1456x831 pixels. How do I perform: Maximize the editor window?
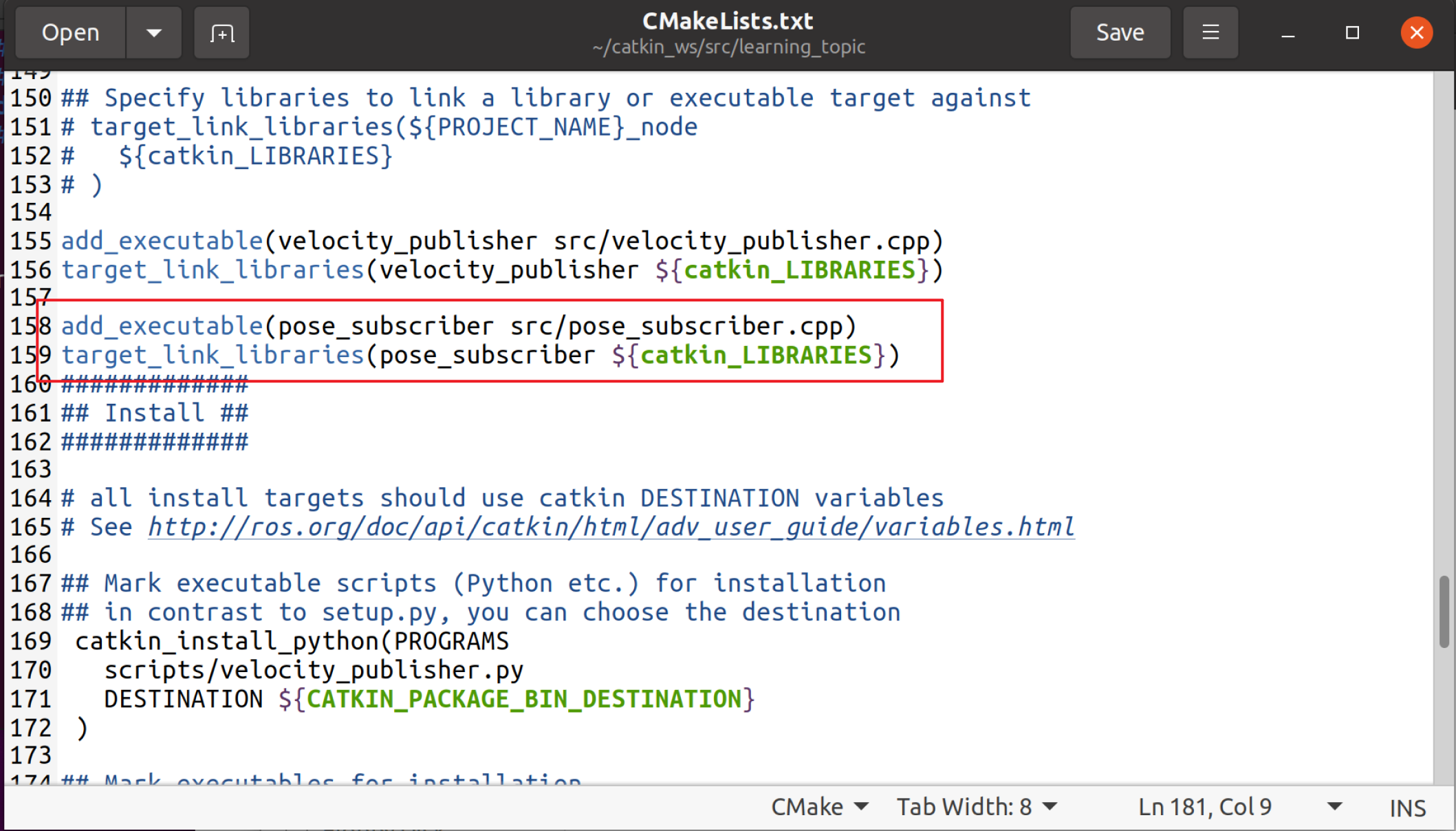(x=1352, y=32)
